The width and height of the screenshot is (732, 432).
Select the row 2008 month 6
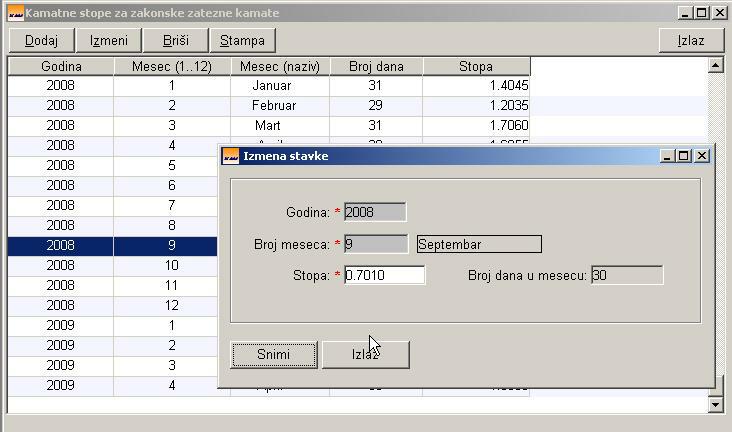click(x=113, y=185)
